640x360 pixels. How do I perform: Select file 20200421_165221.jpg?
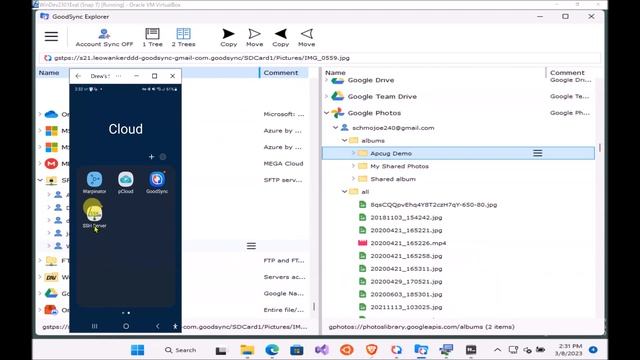(x=406, y=230)
